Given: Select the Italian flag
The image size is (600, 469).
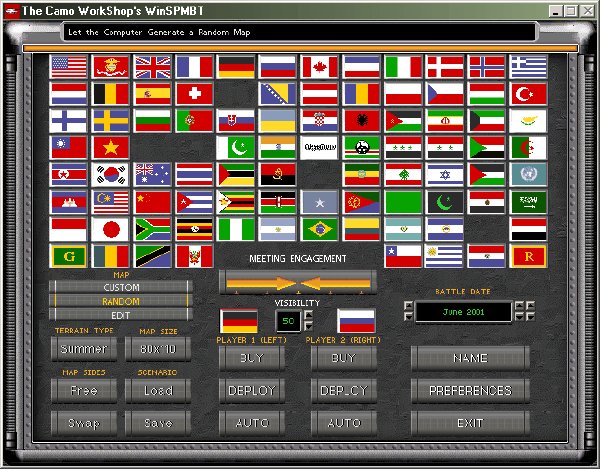Looking at the screenshot, I should (x=403, y=67).
